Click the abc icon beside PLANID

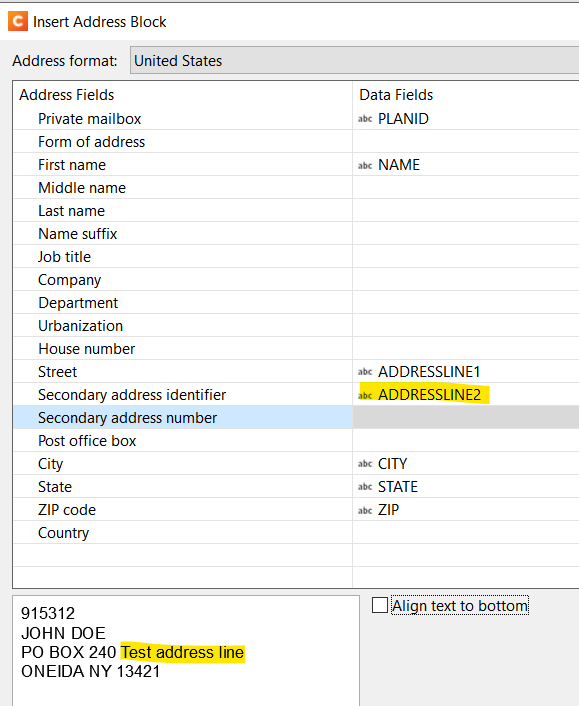(x=365, y=119)
